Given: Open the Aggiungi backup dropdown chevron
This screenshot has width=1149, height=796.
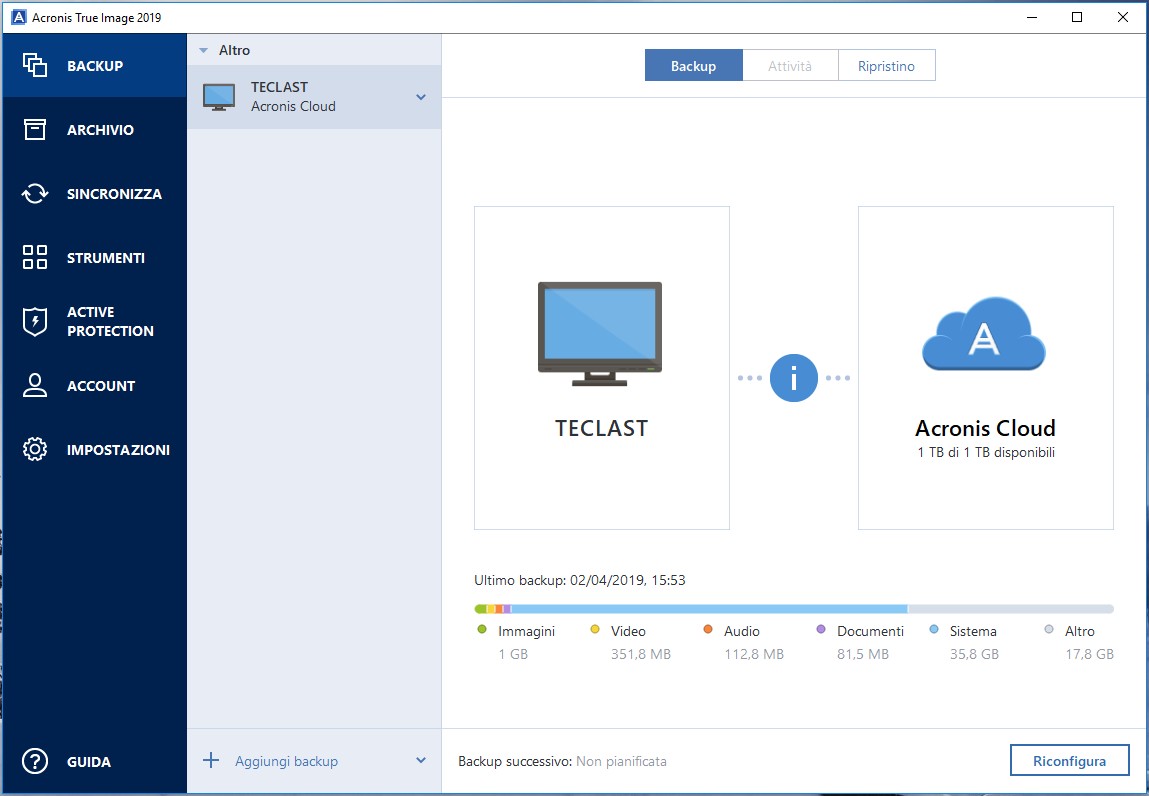Looking at the screenshot, I should (x=421, y=760).
